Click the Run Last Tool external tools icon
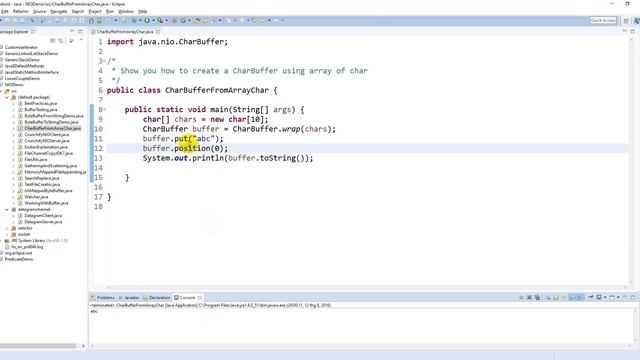The height and width of the screenshot is (360, 640). click(160, 20)
